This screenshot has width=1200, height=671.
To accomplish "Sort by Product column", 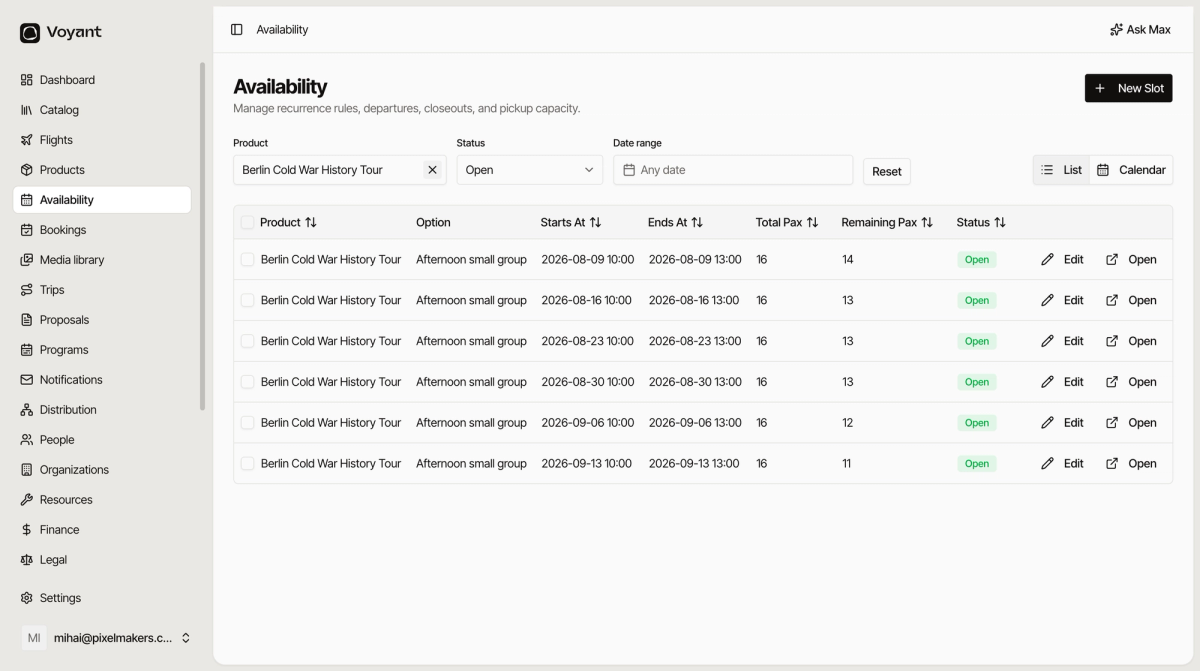I will [288, 222].
